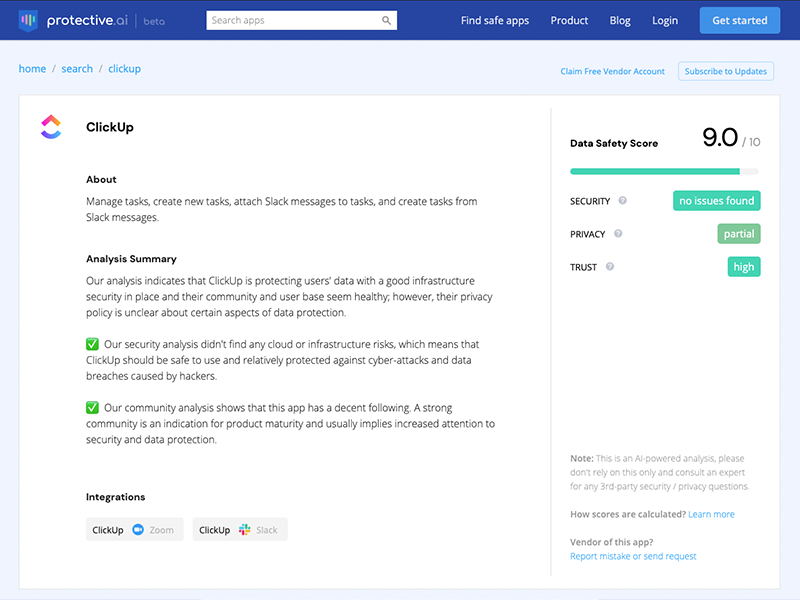
Task: Click Report mistake or send request link
Action: click(x=633, y=556)
